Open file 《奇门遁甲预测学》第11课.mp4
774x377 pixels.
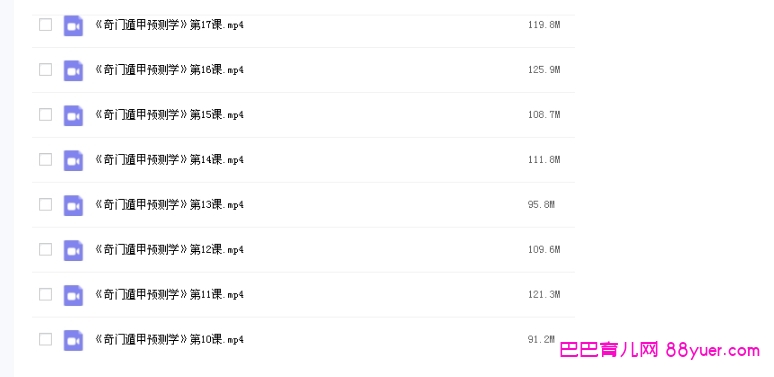[x=169, y=294]
